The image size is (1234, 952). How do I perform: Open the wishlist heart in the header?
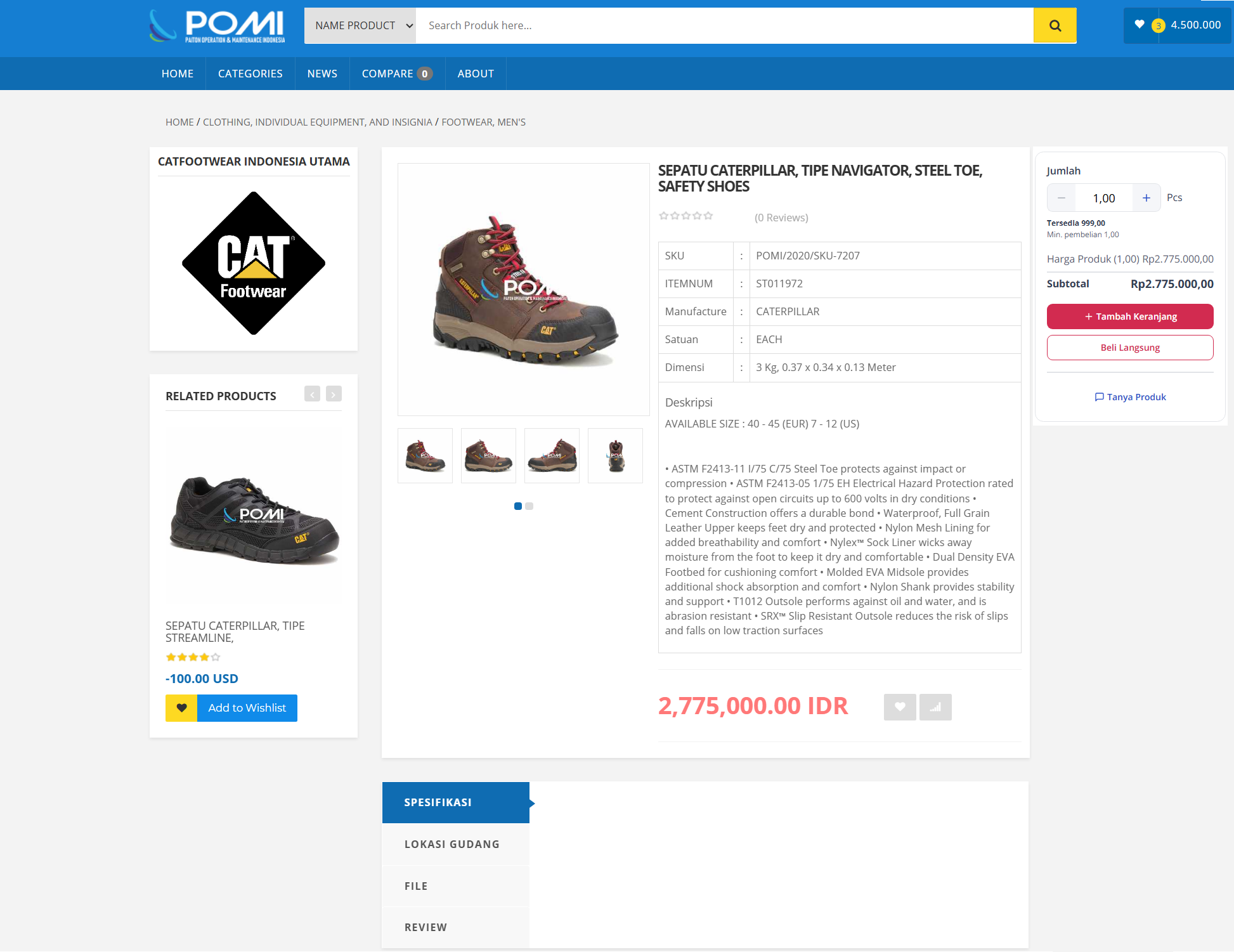(x=1140, y=25)
